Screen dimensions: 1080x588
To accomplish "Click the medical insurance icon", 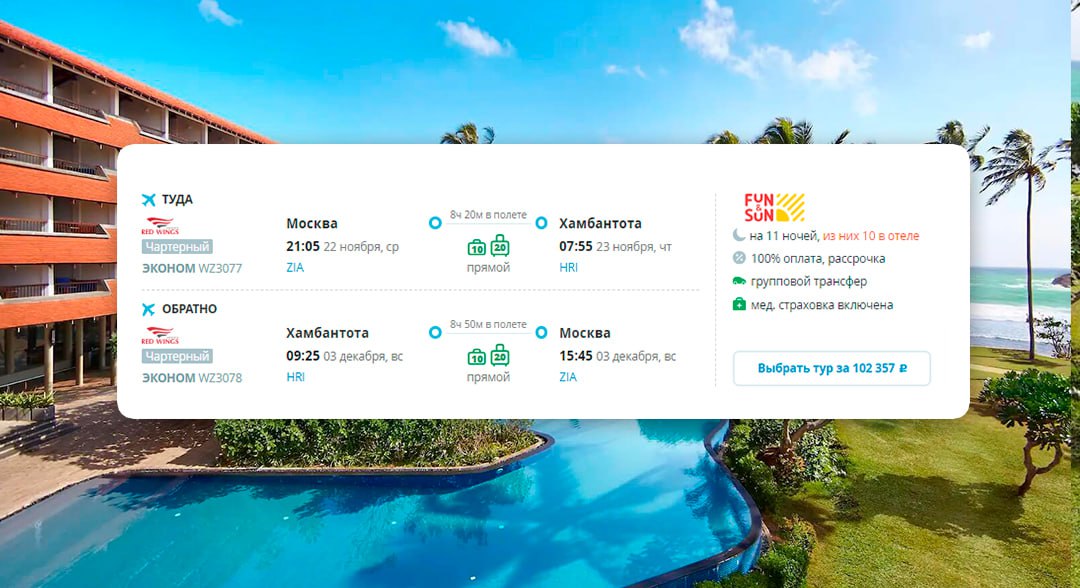I will coord(739,304).
